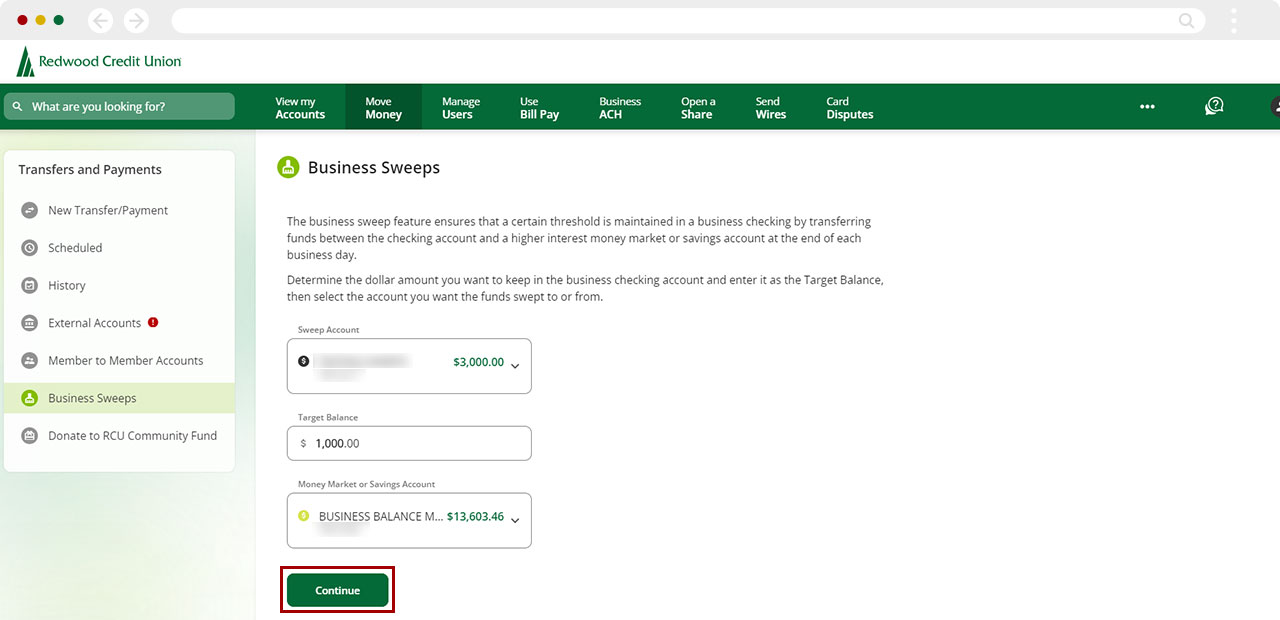1280x620 pixels.
Task: Click the $13,603.46 savings balance
Action: [x=475, y=517]
